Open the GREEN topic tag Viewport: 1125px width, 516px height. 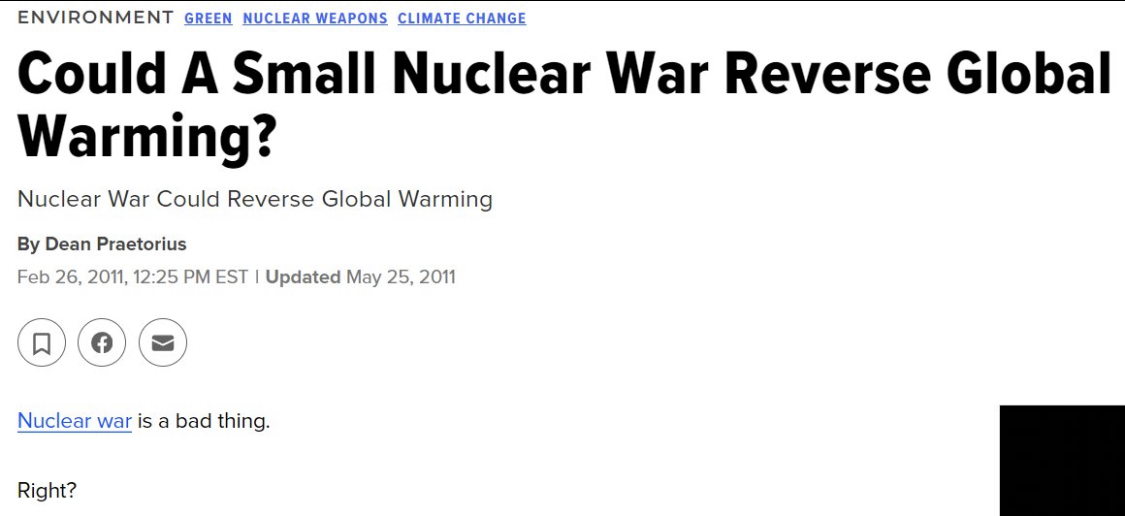click(x=208, y=19)
